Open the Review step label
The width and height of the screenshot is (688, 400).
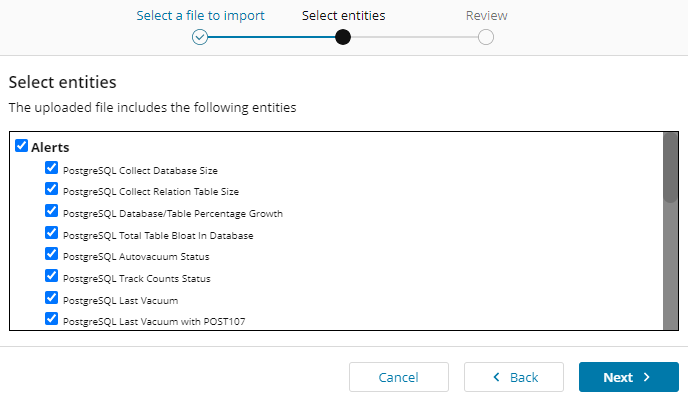486,15
